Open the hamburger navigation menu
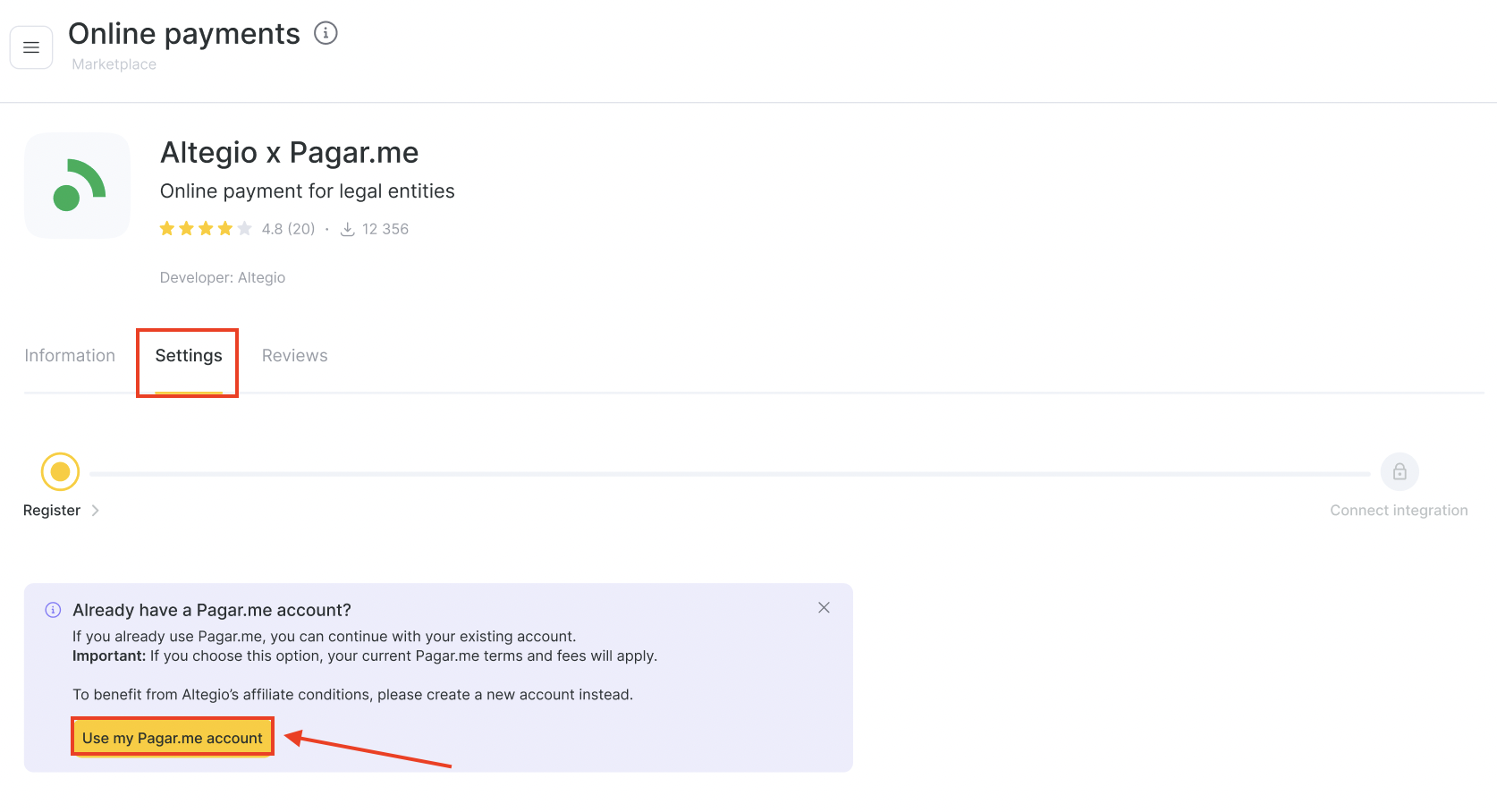The image size is (1497, 812). point(31,47)
